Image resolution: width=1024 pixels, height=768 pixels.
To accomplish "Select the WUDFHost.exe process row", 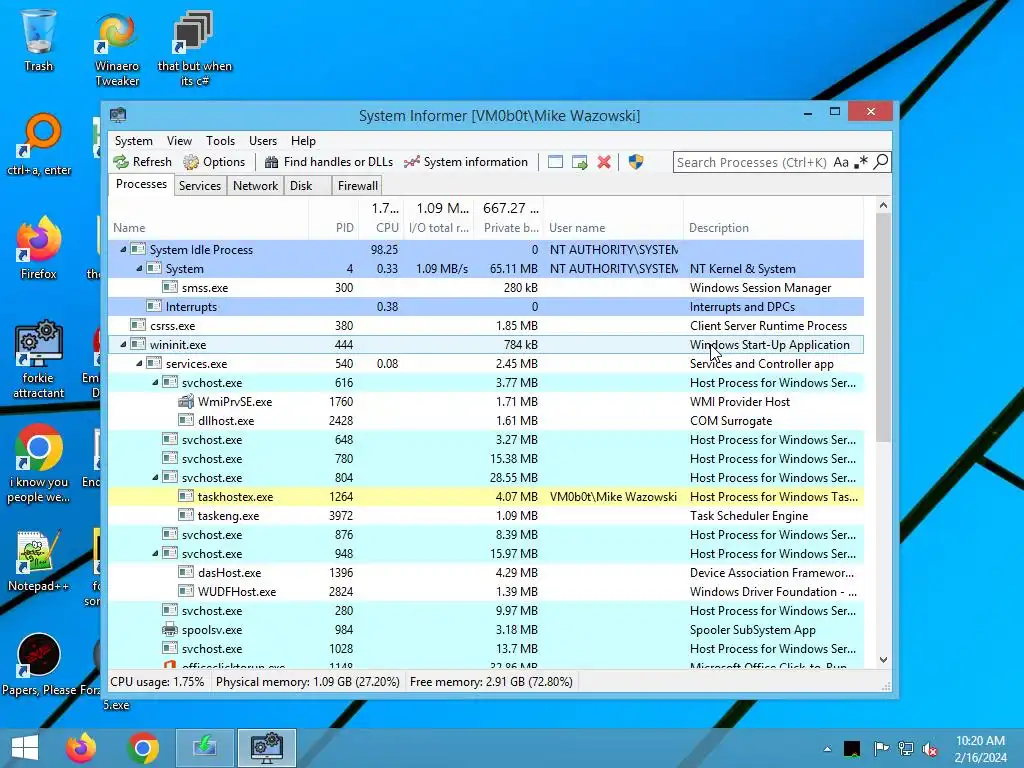I will [486, 591].
